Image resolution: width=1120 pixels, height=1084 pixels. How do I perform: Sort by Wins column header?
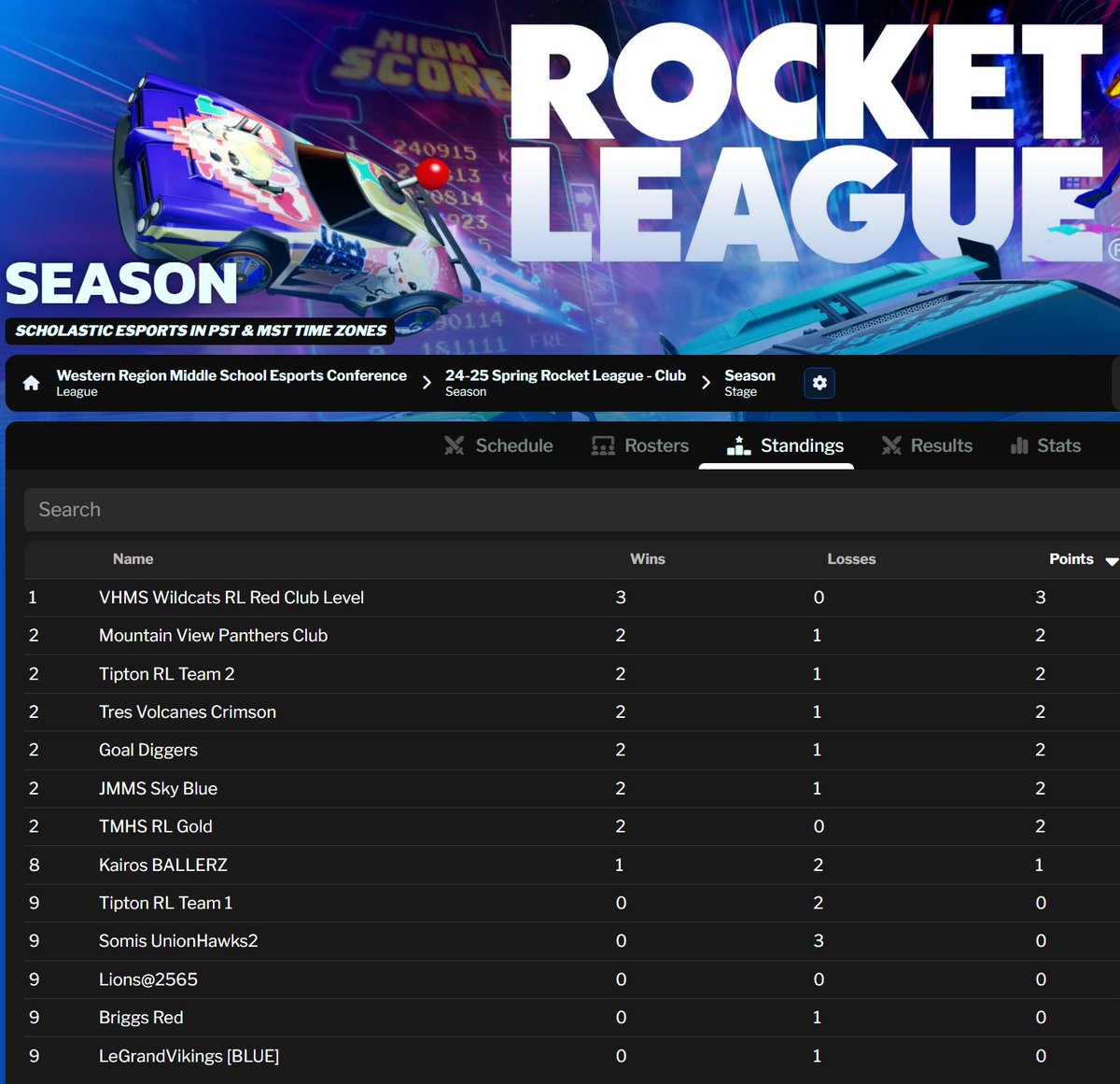[648, 559]
